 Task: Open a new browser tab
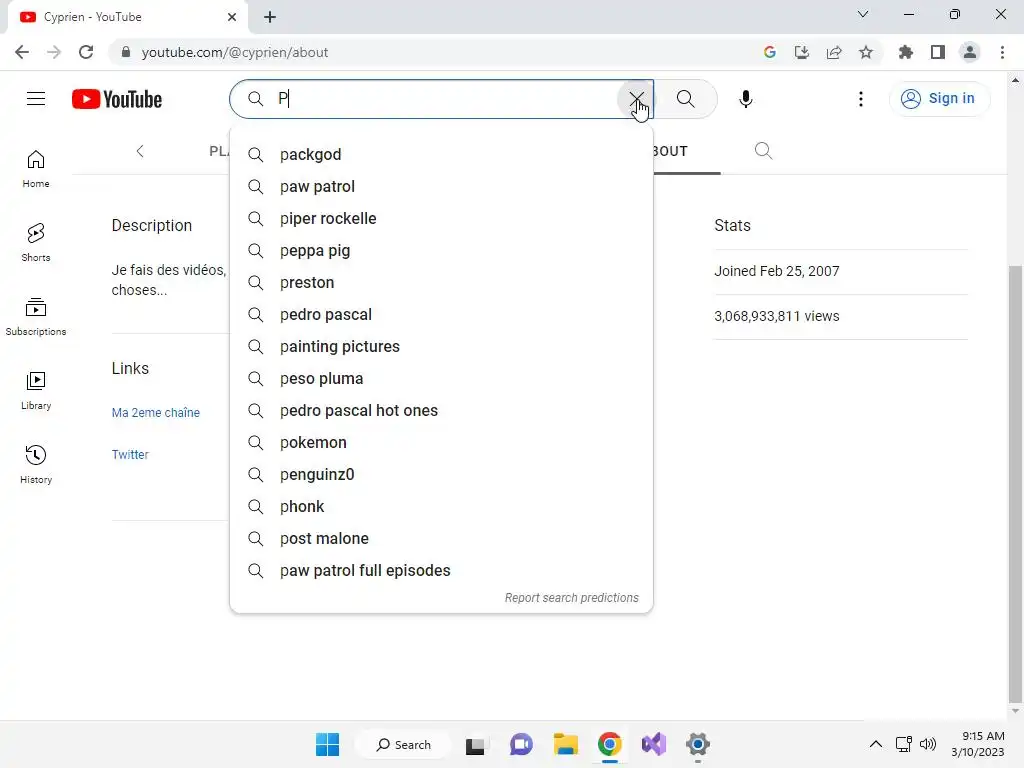click(x=270, y=17)
